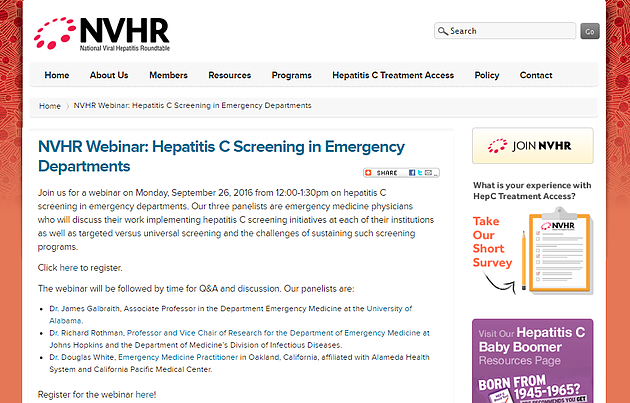Click the Join NVHR button

point(532,146)
